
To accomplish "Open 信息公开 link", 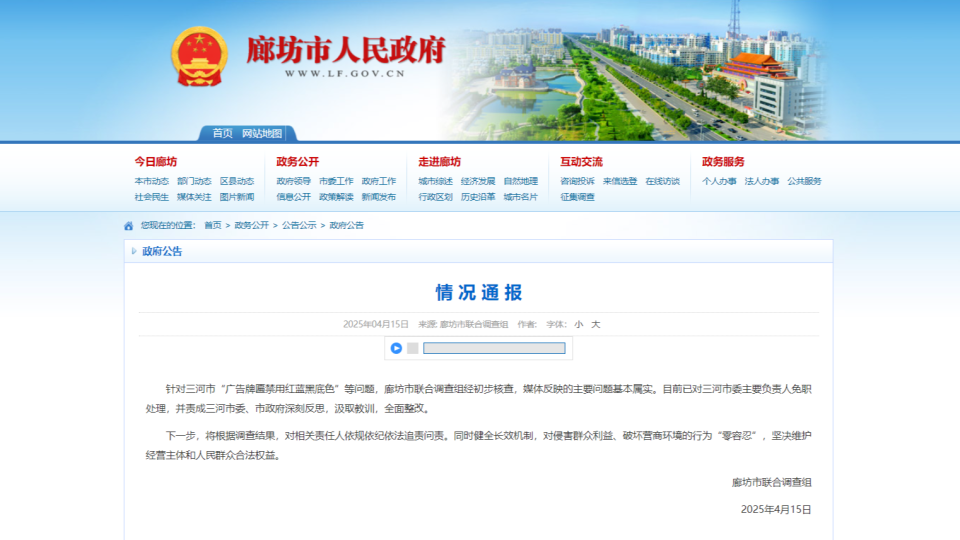I will click(293, 197).
